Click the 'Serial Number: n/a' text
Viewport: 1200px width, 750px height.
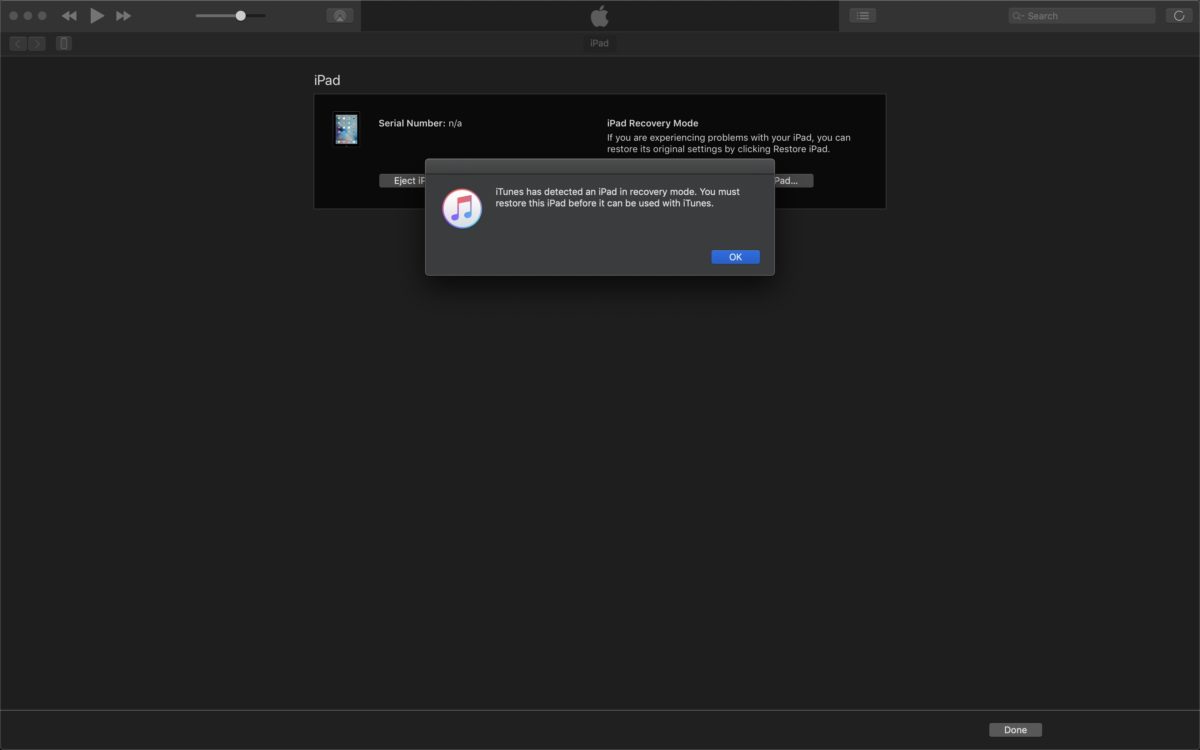[420, 123]
